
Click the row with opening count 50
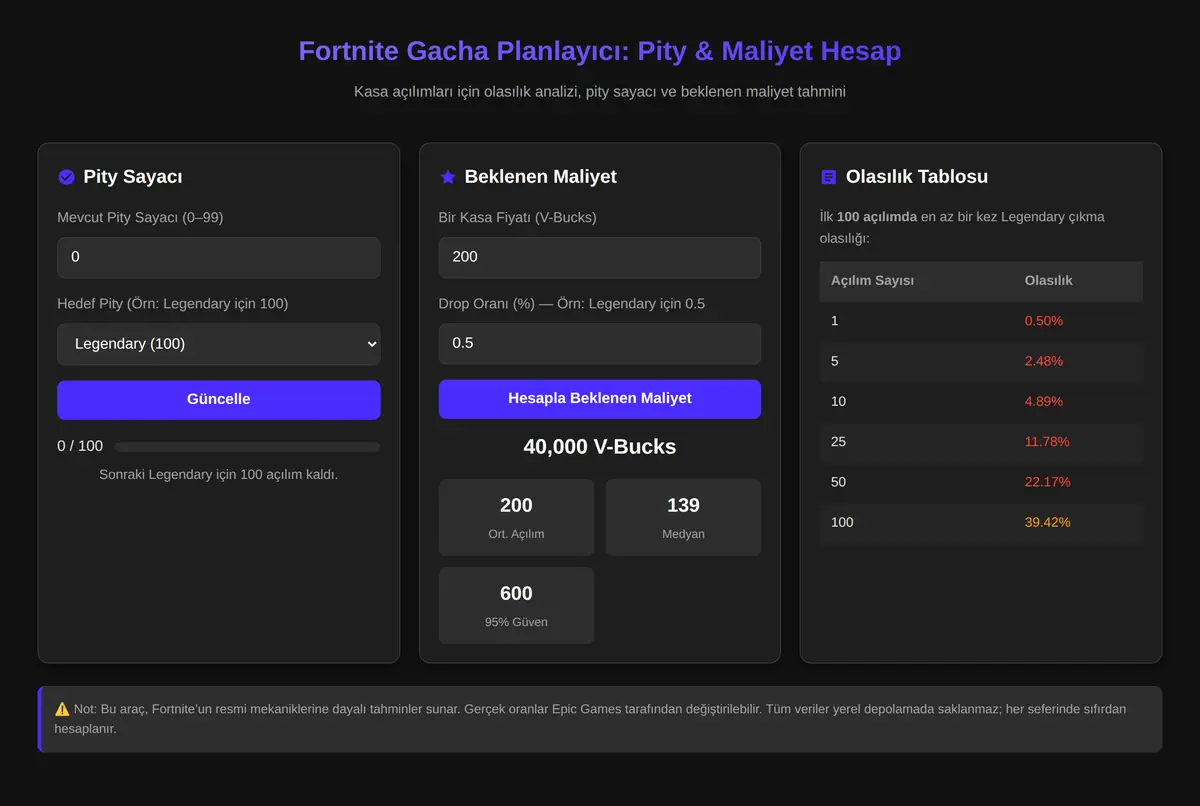981,482
